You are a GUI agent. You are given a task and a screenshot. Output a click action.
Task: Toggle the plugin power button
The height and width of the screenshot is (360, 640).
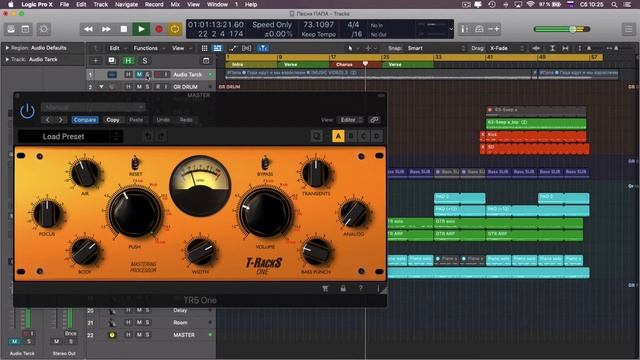click(x=27, y=111)
